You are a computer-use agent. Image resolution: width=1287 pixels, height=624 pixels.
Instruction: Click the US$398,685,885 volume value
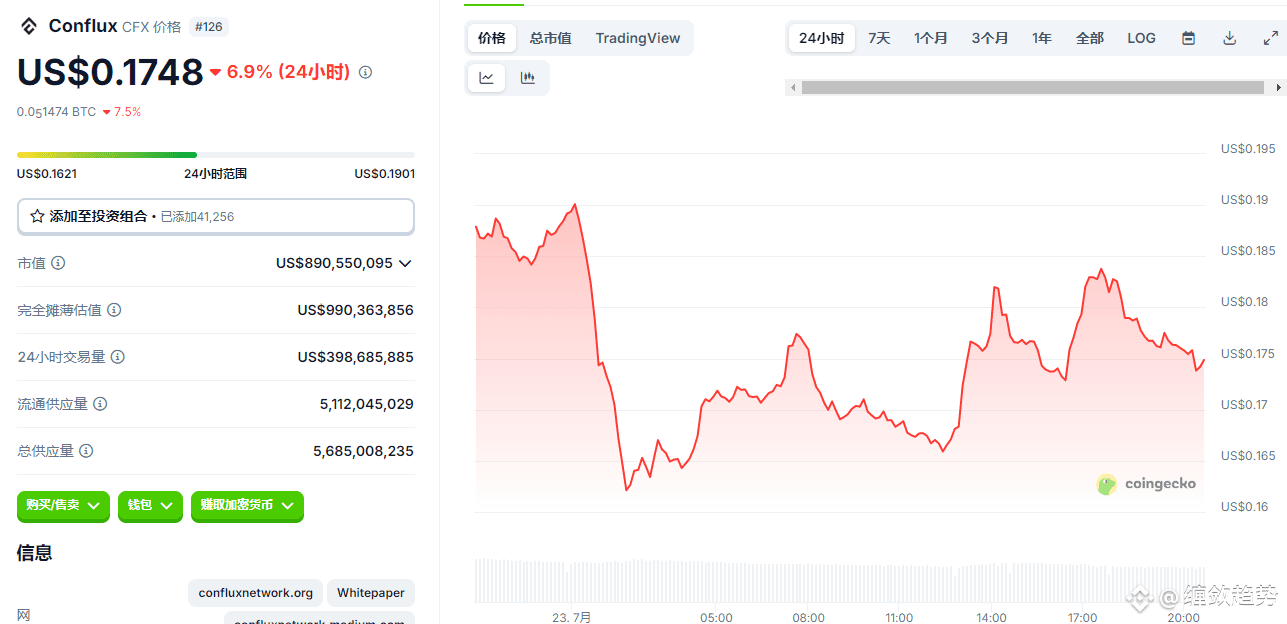pyautogui.click(x=356, y=357)
